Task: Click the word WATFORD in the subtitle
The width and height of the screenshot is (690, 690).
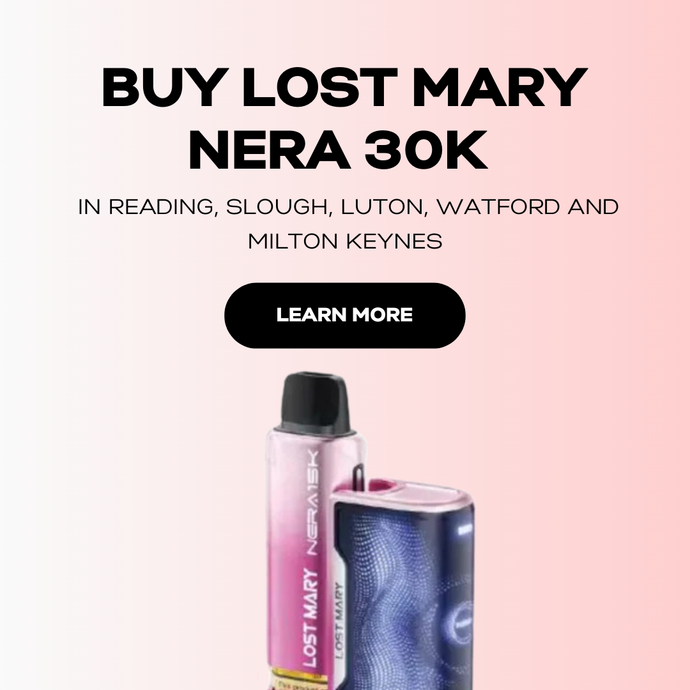Action: 499,207
